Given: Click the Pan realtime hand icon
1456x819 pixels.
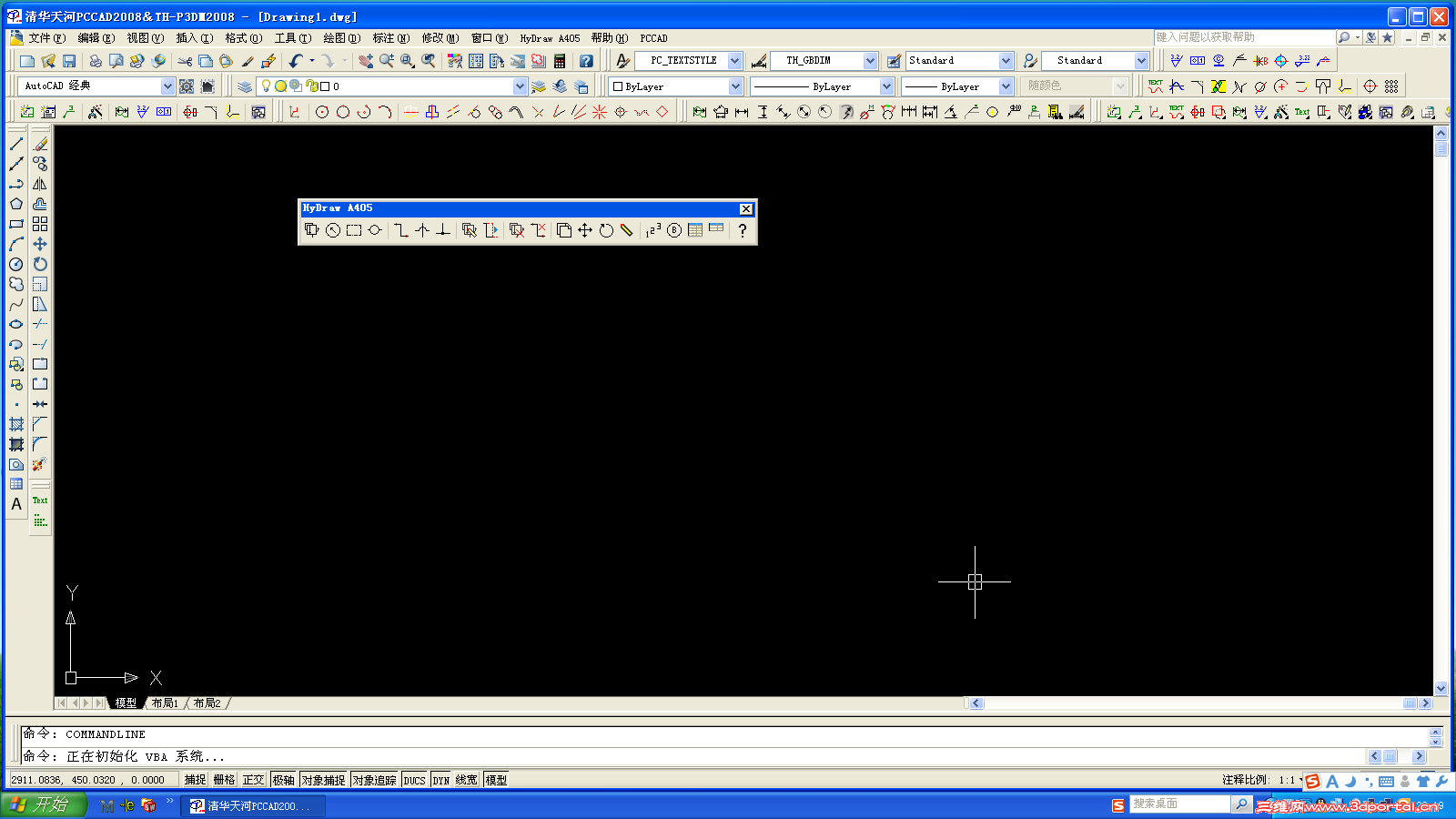Looking at the screenshot, I should coord(365,61).
